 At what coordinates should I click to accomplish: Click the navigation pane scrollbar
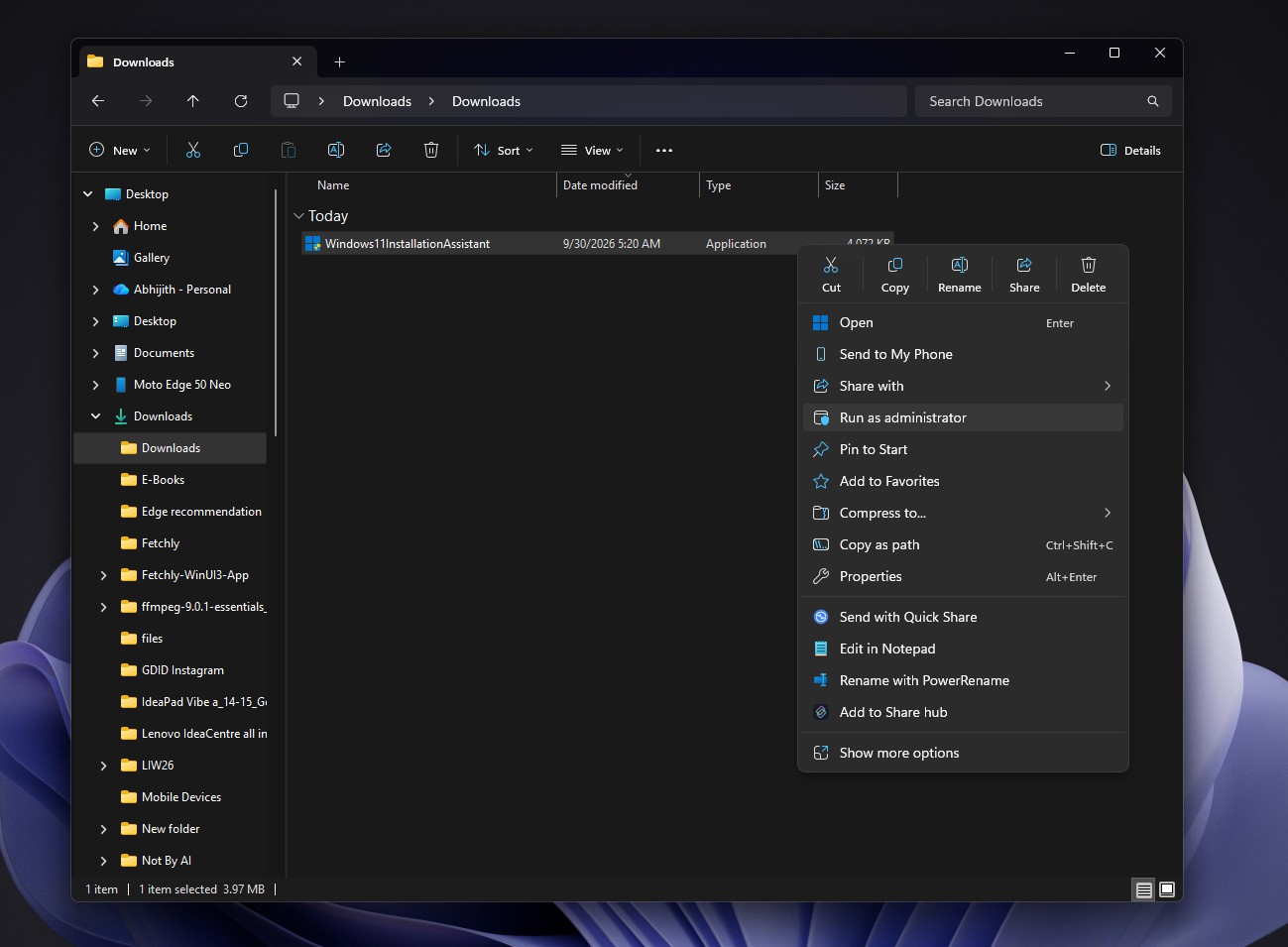coord(276,312)
